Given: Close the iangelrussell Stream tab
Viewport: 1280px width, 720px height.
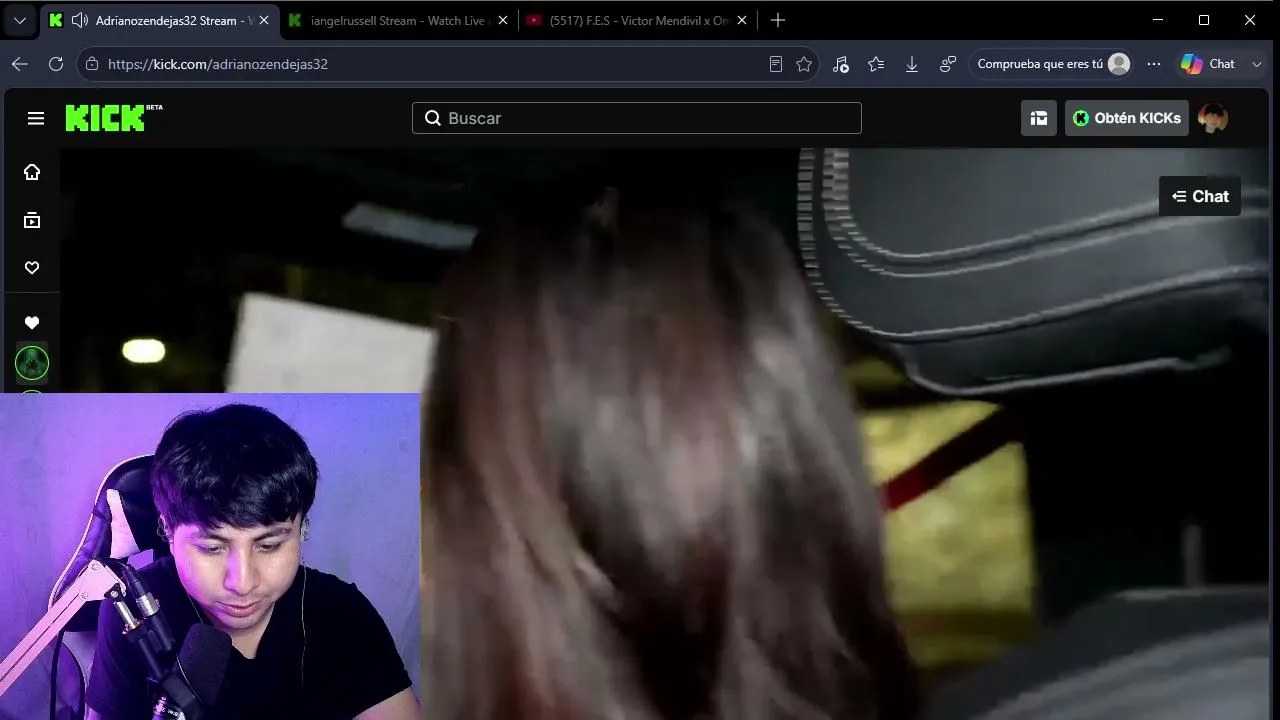Looking at the screenshot, I should [x=503, y=20].
